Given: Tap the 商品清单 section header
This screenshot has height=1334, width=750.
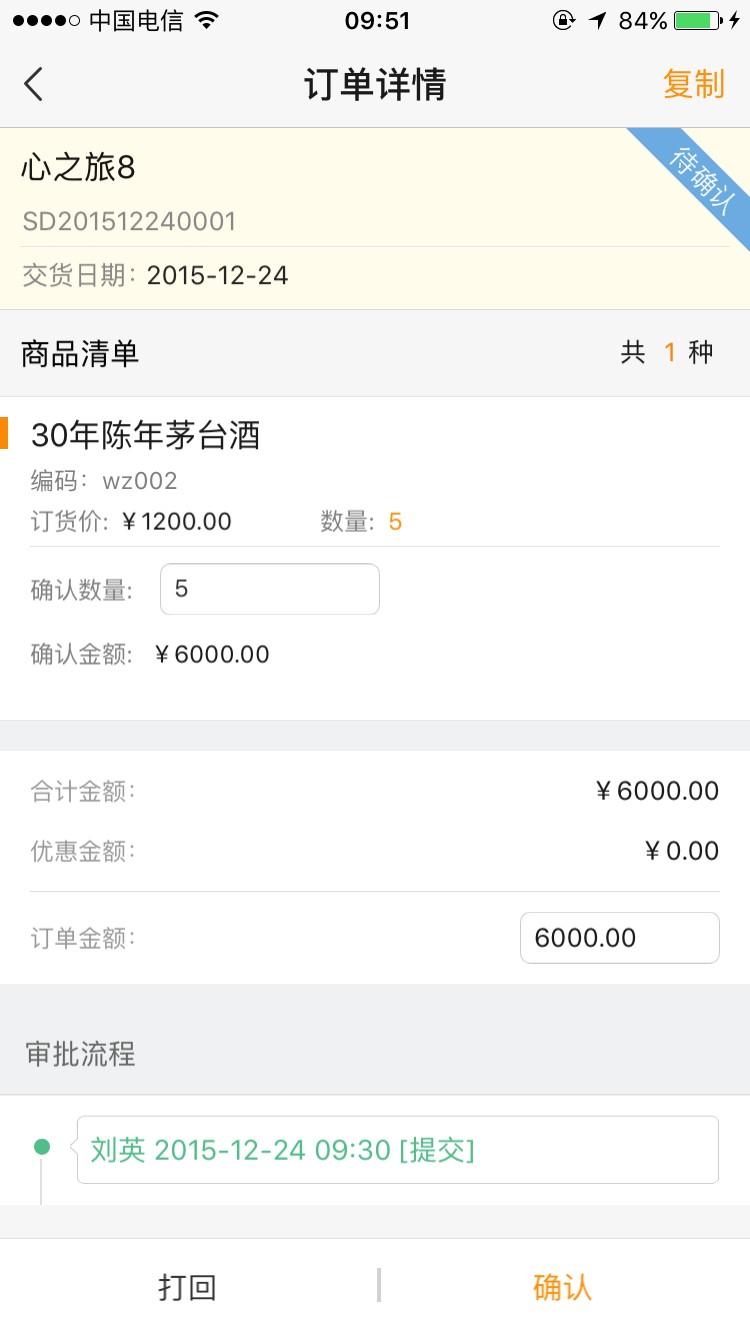Looking at the screenshot, I should tap(80, 353).
